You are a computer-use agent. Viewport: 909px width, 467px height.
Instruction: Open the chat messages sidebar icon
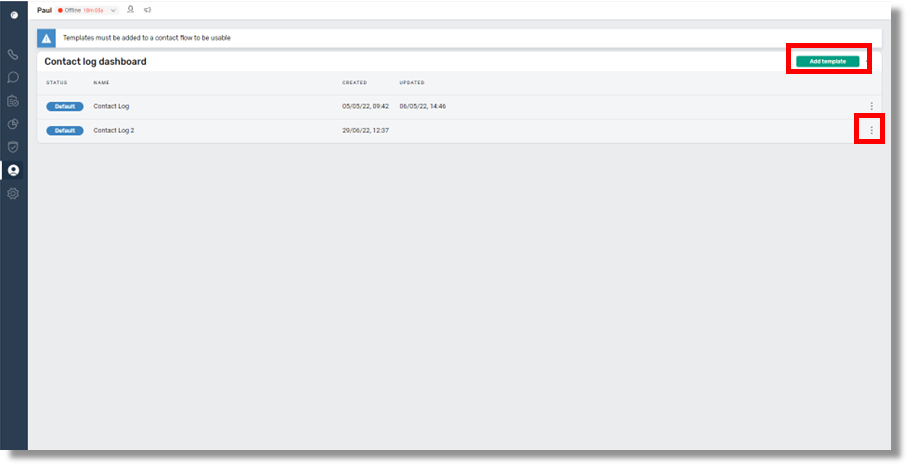click(x=13, y=77)
